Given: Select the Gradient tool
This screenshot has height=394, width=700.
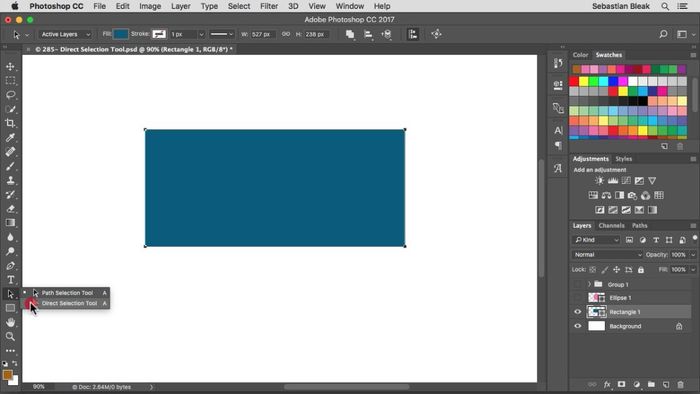Looking at the screenshot, I should click(x=10, y=223).
